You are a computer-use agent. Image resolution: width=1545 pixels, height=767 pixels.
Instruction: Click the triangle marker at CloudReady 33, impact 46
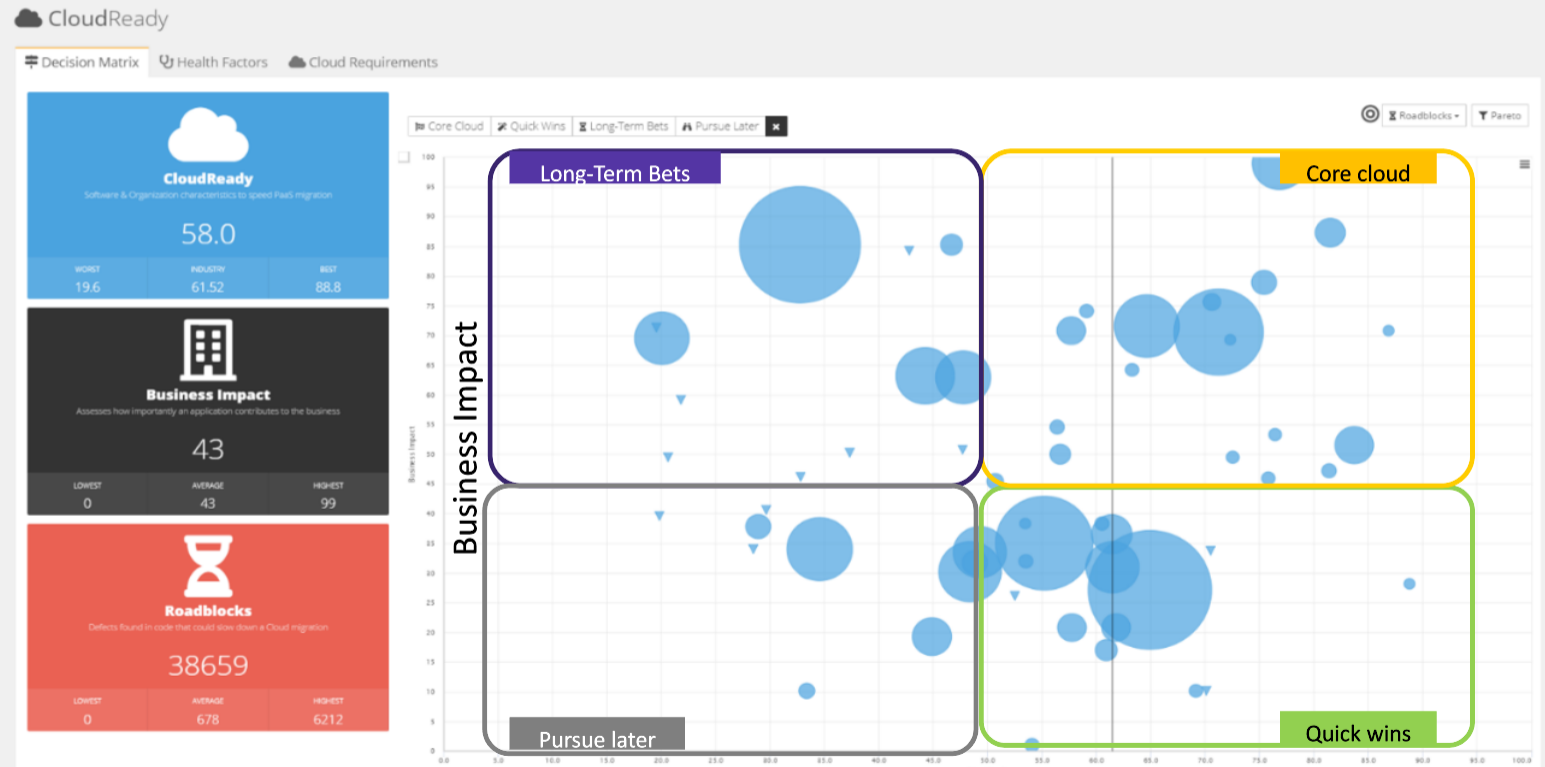pyautogui.click(x=800, y=476)
